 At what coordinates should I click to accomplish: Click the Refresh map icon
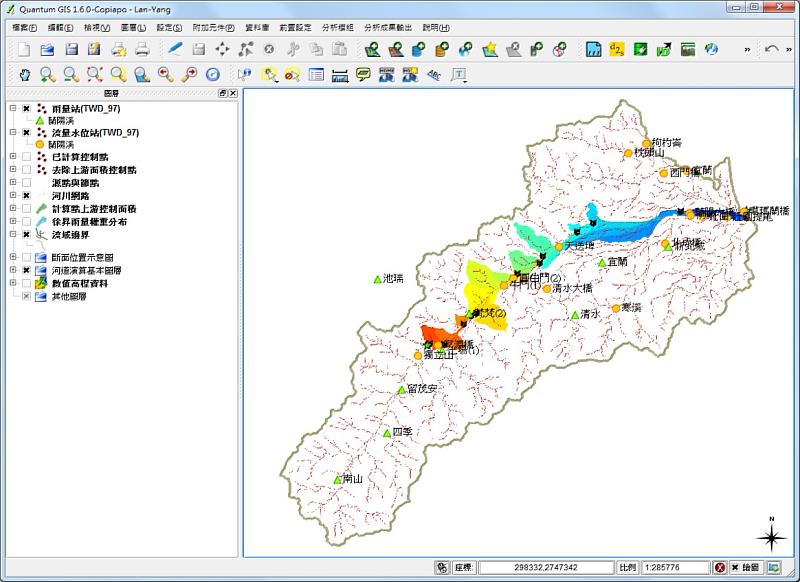point(213,74)
